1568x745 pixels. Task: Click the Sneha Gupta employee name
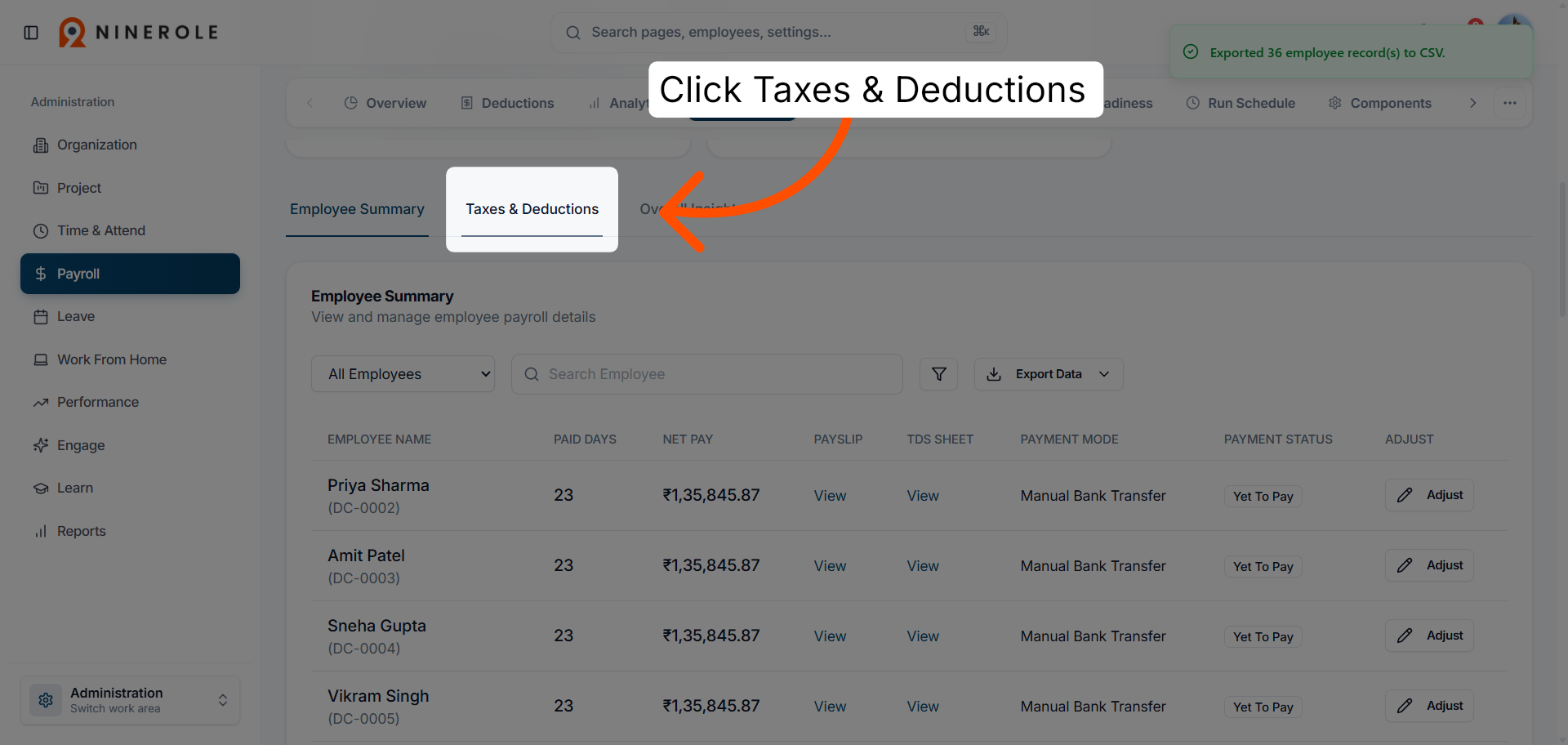point(376,626)
